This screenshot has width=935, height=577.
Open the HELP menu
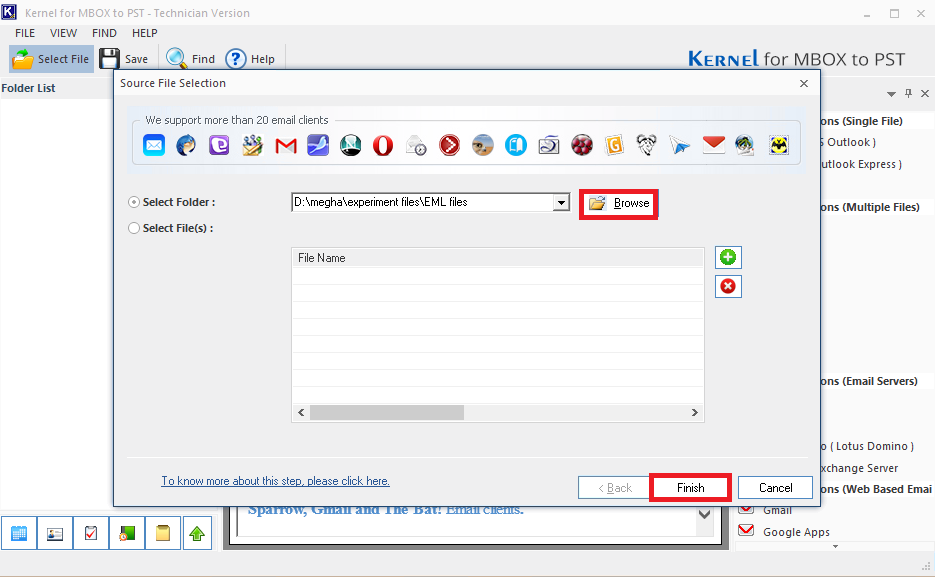tap(145, 33)
